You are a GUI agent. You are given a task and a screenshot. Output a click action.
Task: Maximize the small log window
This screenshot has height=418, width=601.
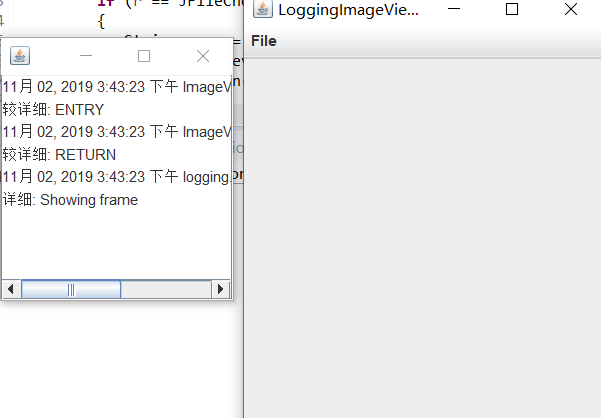click(x=144, y=56)
